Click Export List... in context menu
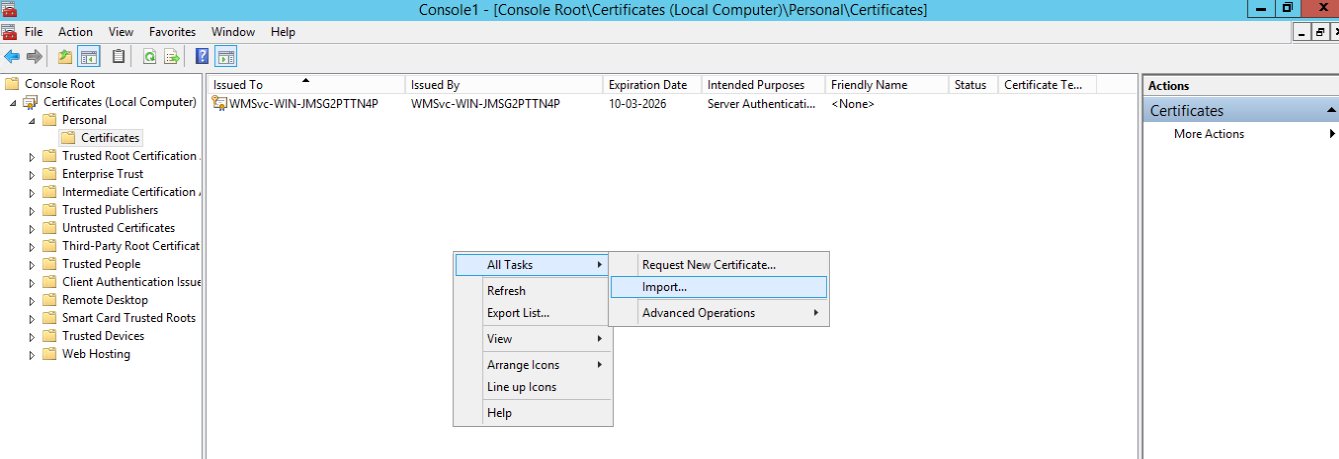This screenshot has width=1339, height=459. pos(517,313)
